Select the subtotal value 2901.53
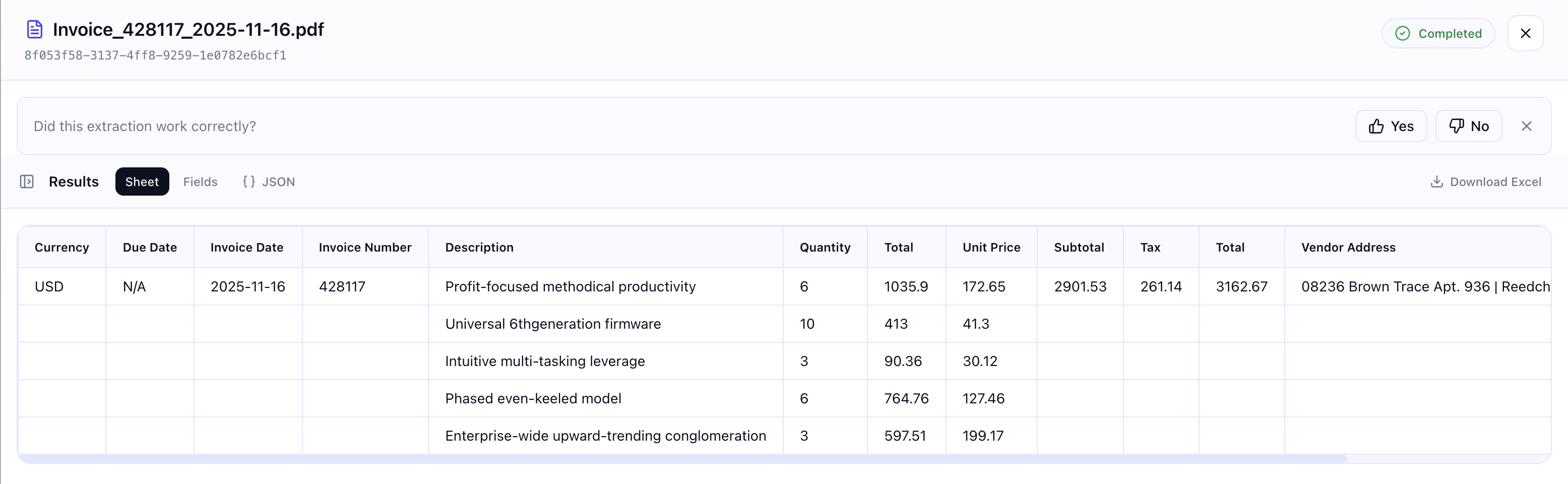This screenshot has height=484, width=1568. [1080, 287]
